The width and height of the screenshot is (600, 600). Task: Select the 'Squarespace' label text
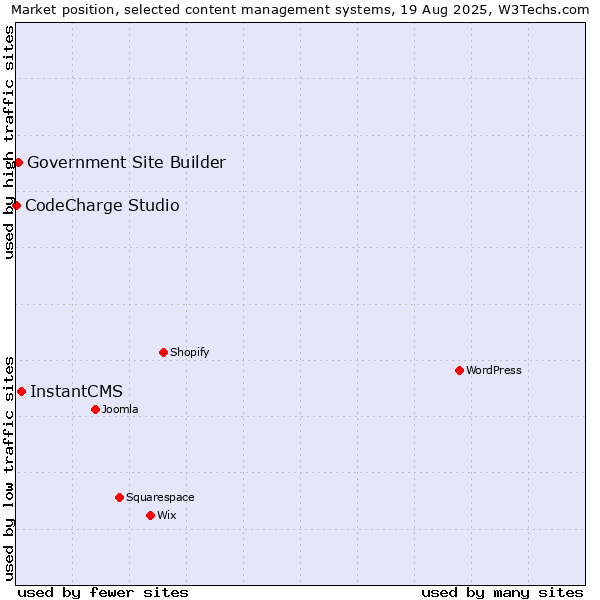point(160,497)
